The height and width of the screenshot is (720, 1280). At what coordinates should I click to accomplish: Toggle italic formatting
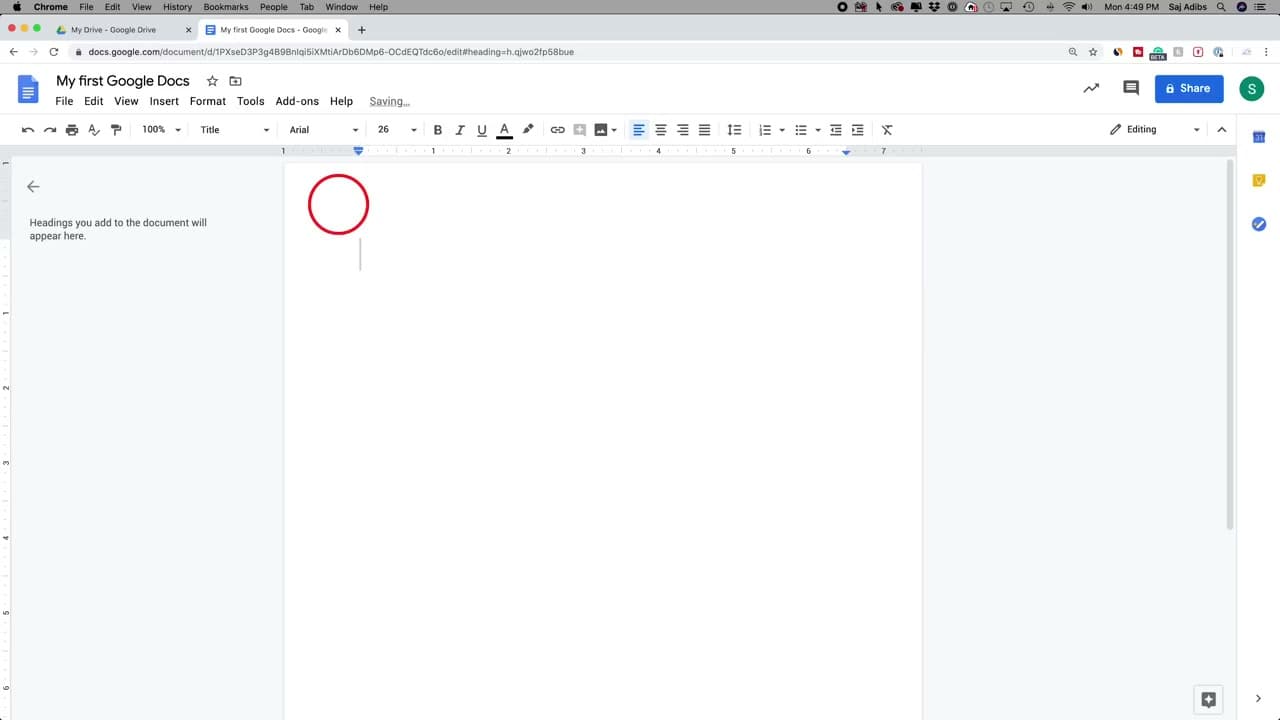click(460, 130)
